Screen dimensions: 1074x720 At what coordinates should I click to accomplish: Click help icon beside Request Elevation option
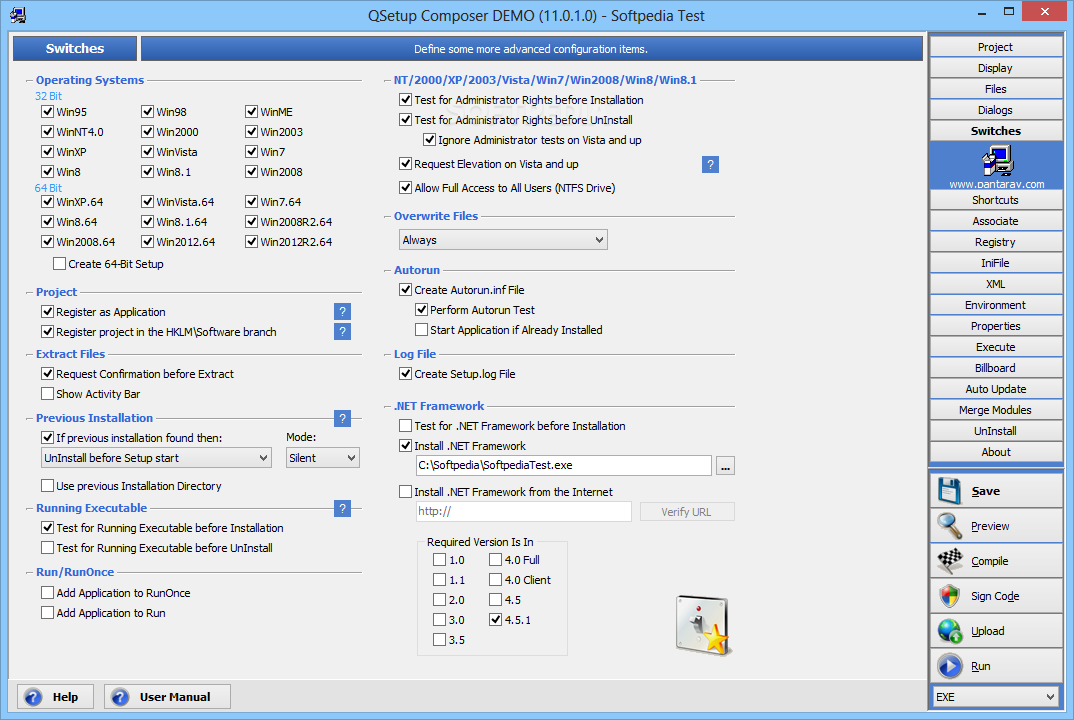(710, 164)
